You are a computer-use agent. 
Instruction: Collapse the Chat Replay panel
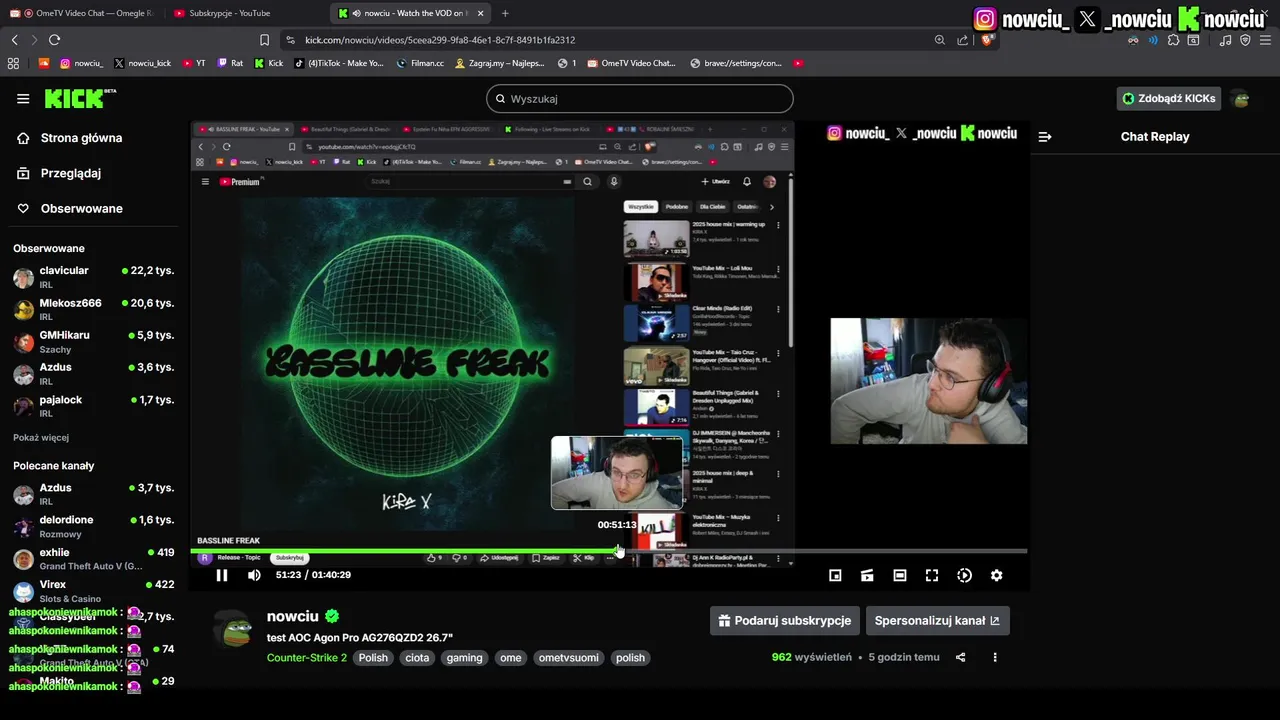1045,137
